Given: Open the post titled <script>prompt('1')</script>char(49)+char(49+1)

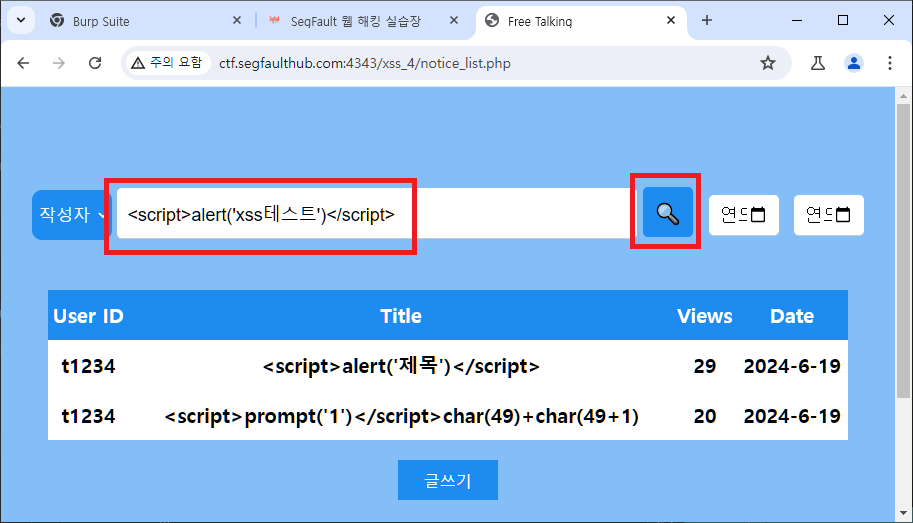Looking at the screenshot, I should [401, 416].
